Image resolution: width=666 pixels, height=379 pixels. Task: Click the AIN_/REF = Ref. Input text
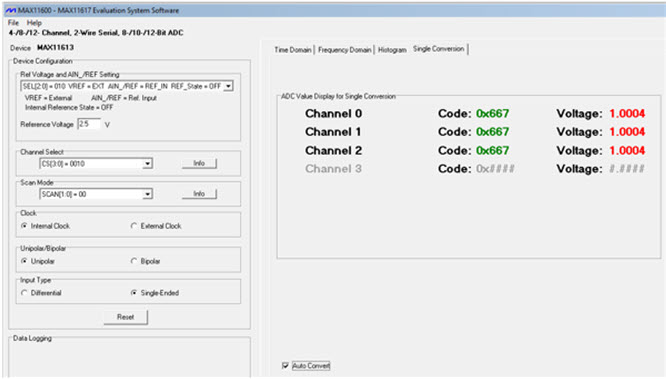tap(124, 98)
